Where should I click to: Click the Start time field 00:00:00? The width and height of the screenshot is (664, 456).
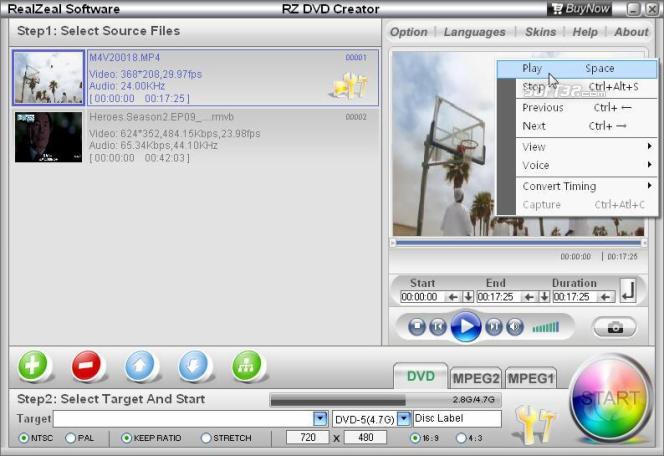(423, 297)
